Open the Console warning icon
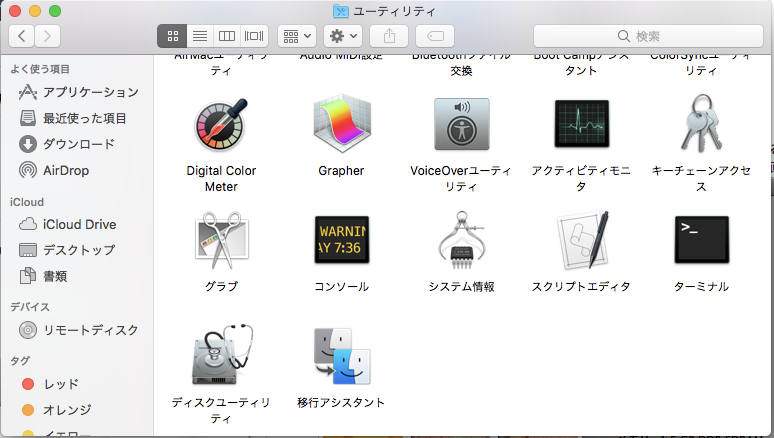 coord(342,239)
